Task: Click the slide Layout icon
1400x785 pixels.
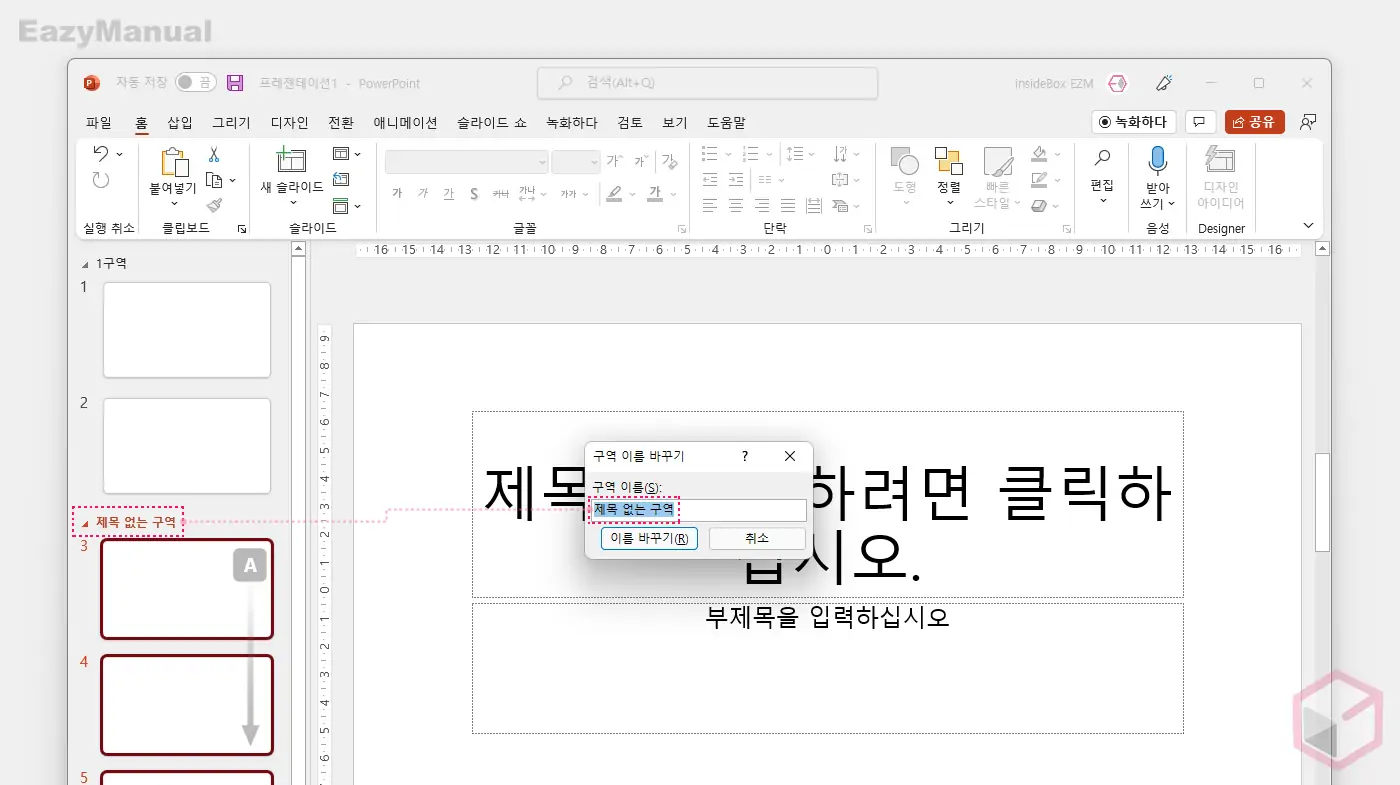Action: pyautogui.click(x=341, y=154)
